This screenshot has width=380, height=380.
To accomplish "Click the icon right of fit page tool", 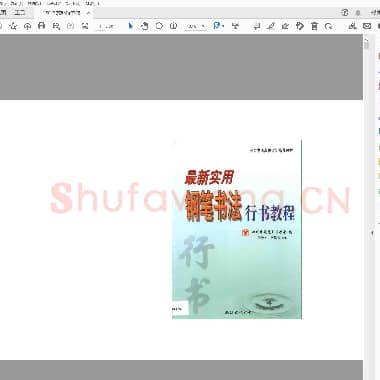I will coord(235,26).
